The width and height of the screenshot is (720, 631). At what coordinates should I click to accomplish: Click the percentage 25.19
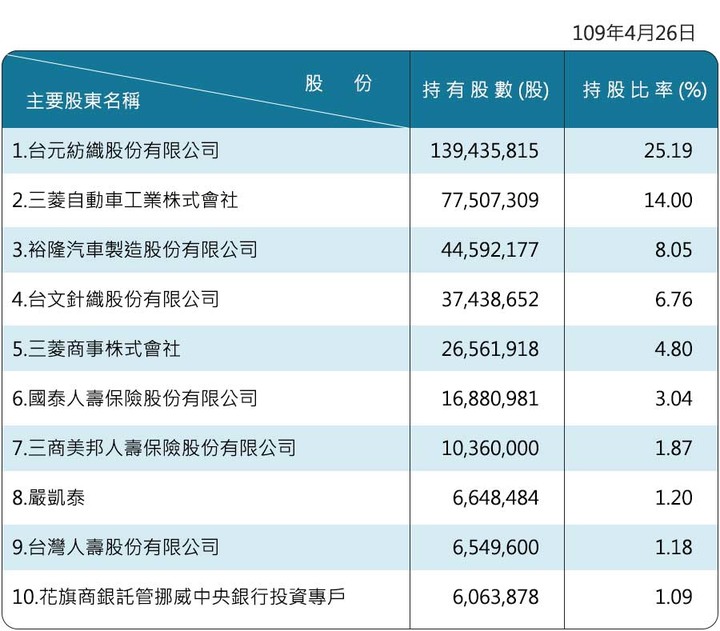tap(668, 151)
